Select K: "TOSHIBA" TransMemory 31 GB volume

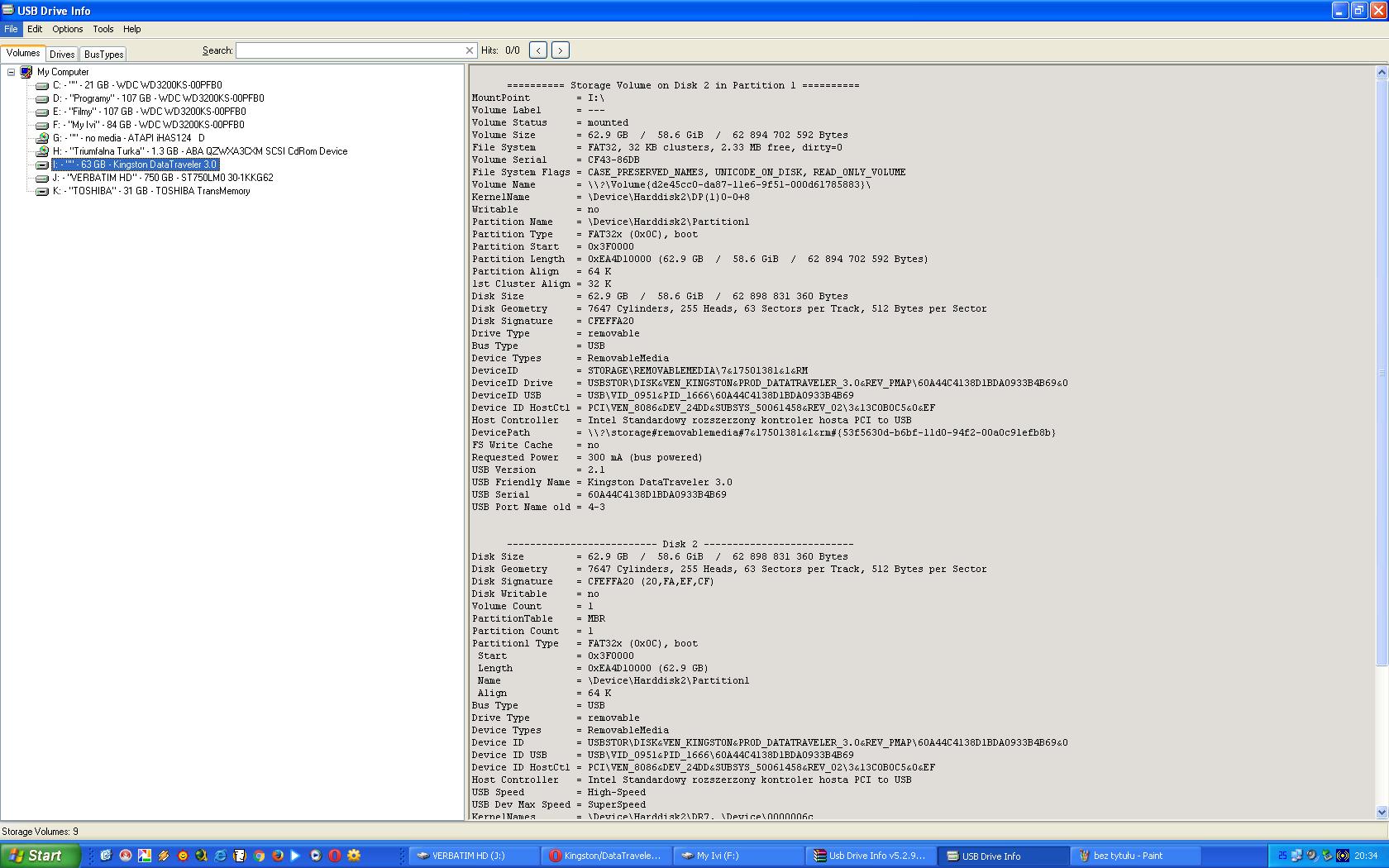click(x=151, y=191)
